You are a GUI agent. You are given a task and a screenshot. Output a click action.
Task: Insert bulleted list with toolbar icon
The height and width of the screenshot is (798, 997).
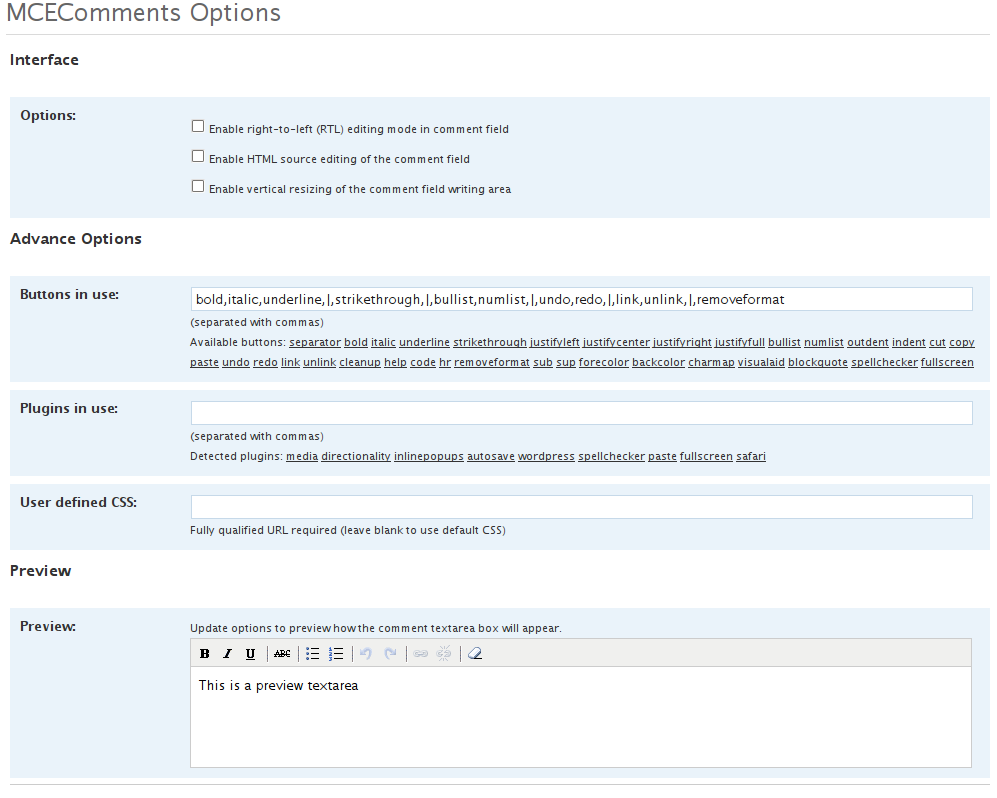click(312, 654)
